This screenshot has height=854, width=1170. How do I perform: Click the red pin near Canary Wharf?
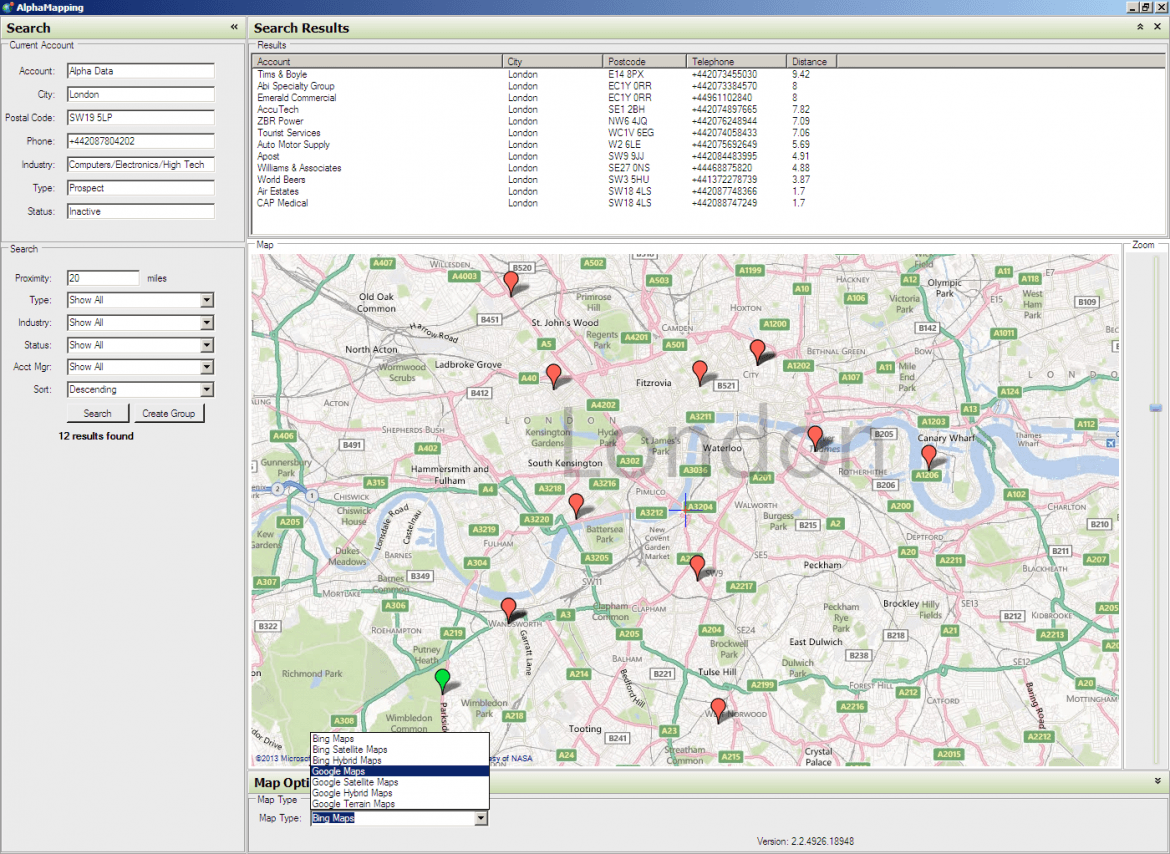(x=928, y=455)
